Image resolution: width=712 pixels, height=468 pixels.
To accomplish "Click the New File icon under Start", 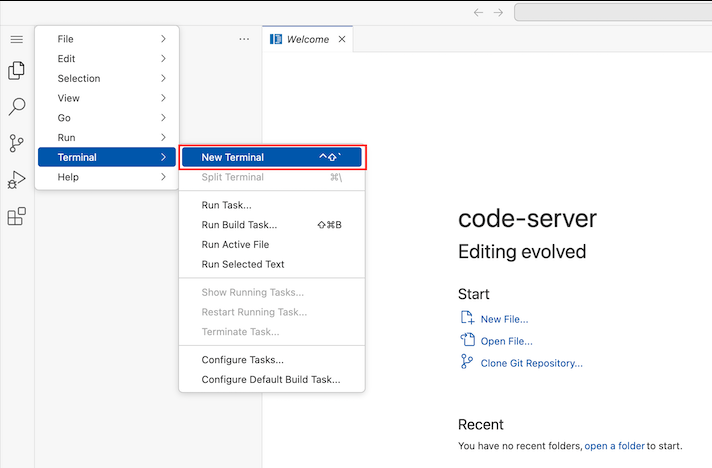I will pos(467,318).
